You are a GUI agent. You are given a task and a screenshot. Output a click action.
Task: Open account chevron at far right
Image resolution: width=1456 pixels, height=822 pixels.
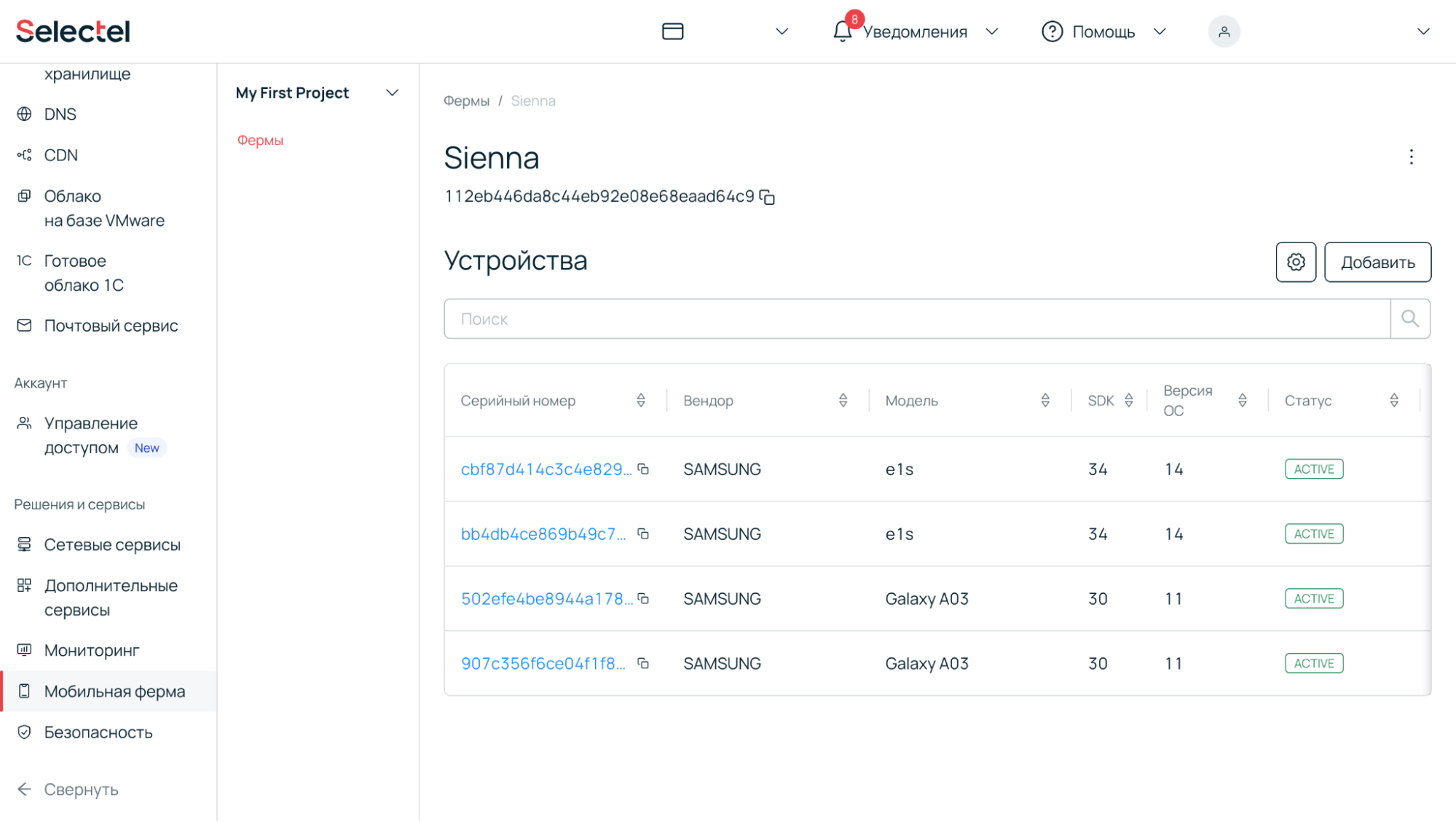[1422, 31]
